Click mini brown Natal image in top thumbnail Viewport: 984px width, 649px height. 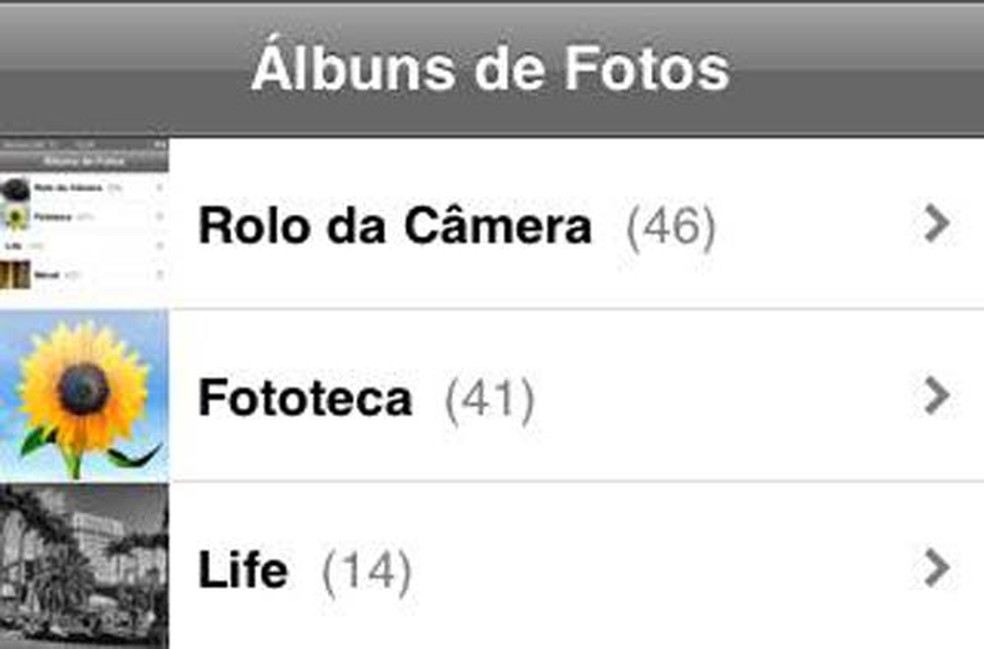coord(15,274)
